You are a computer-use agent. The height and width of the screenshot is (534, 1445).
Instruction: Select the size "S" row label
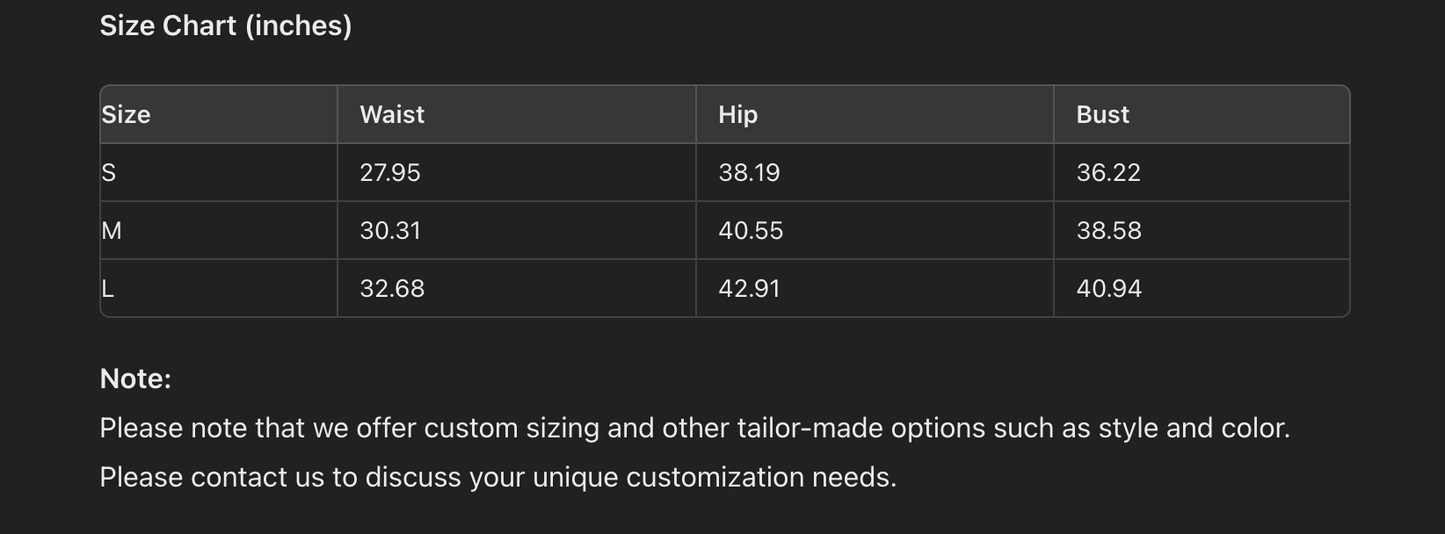(109, 173)
